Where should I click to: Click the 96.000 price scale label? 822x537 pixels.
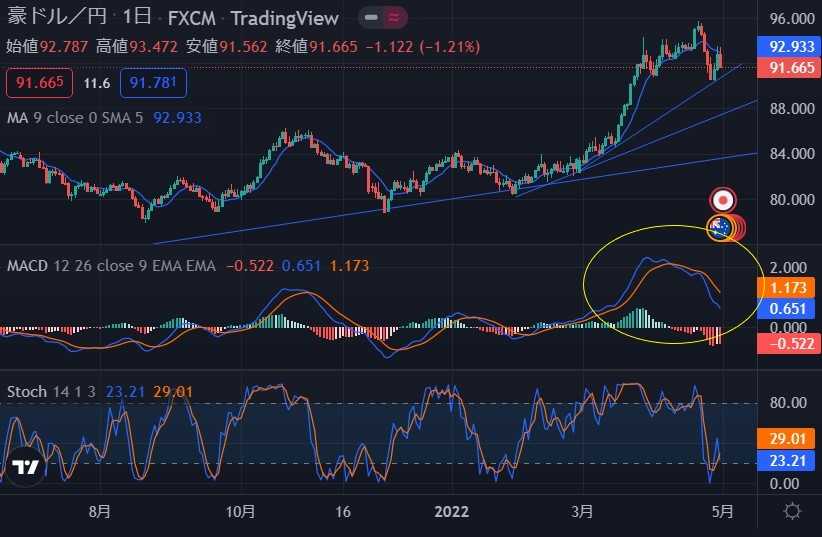tap(792, 19)
